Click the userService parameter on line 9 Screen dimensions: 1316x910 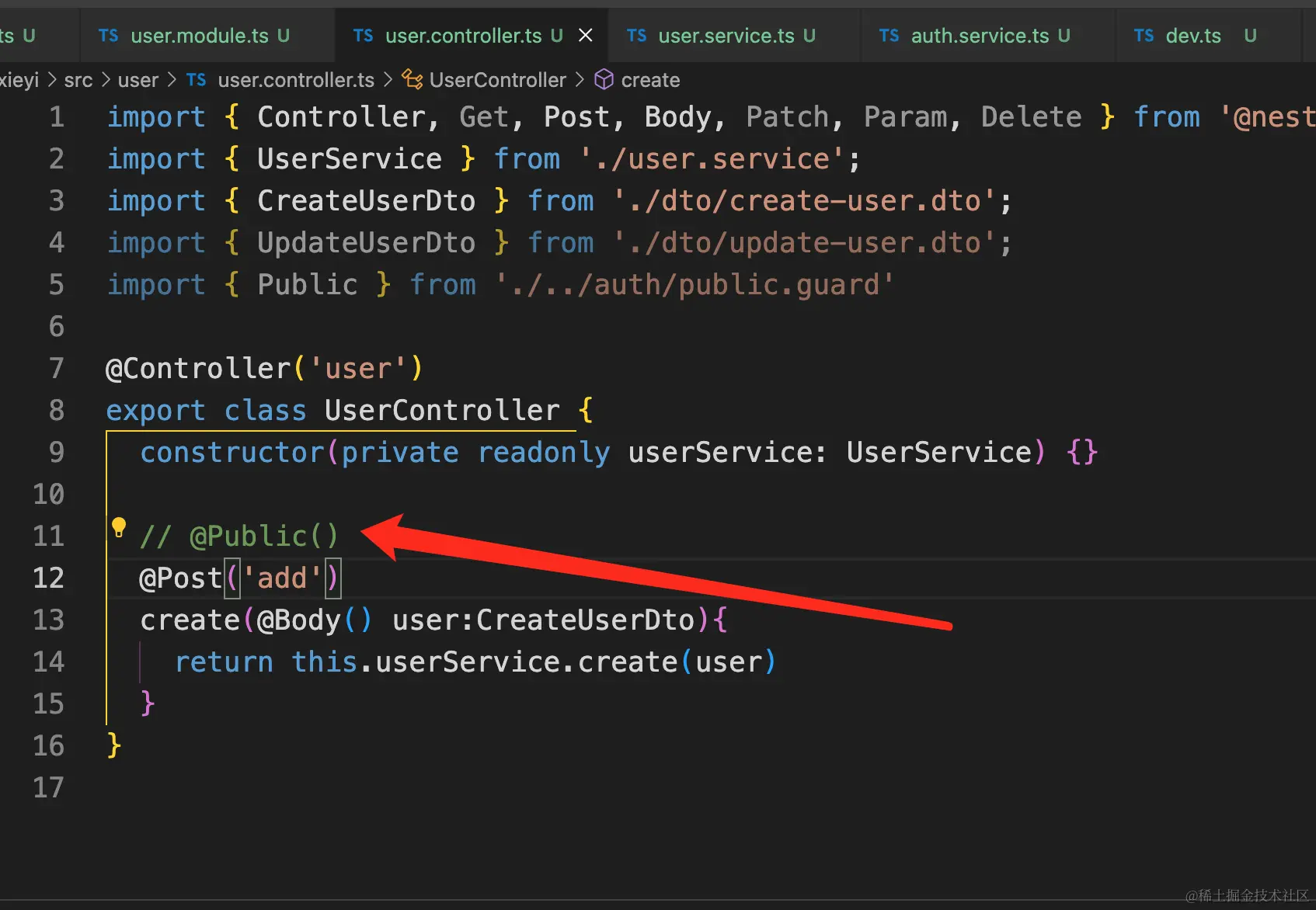[x=720, y=453]
